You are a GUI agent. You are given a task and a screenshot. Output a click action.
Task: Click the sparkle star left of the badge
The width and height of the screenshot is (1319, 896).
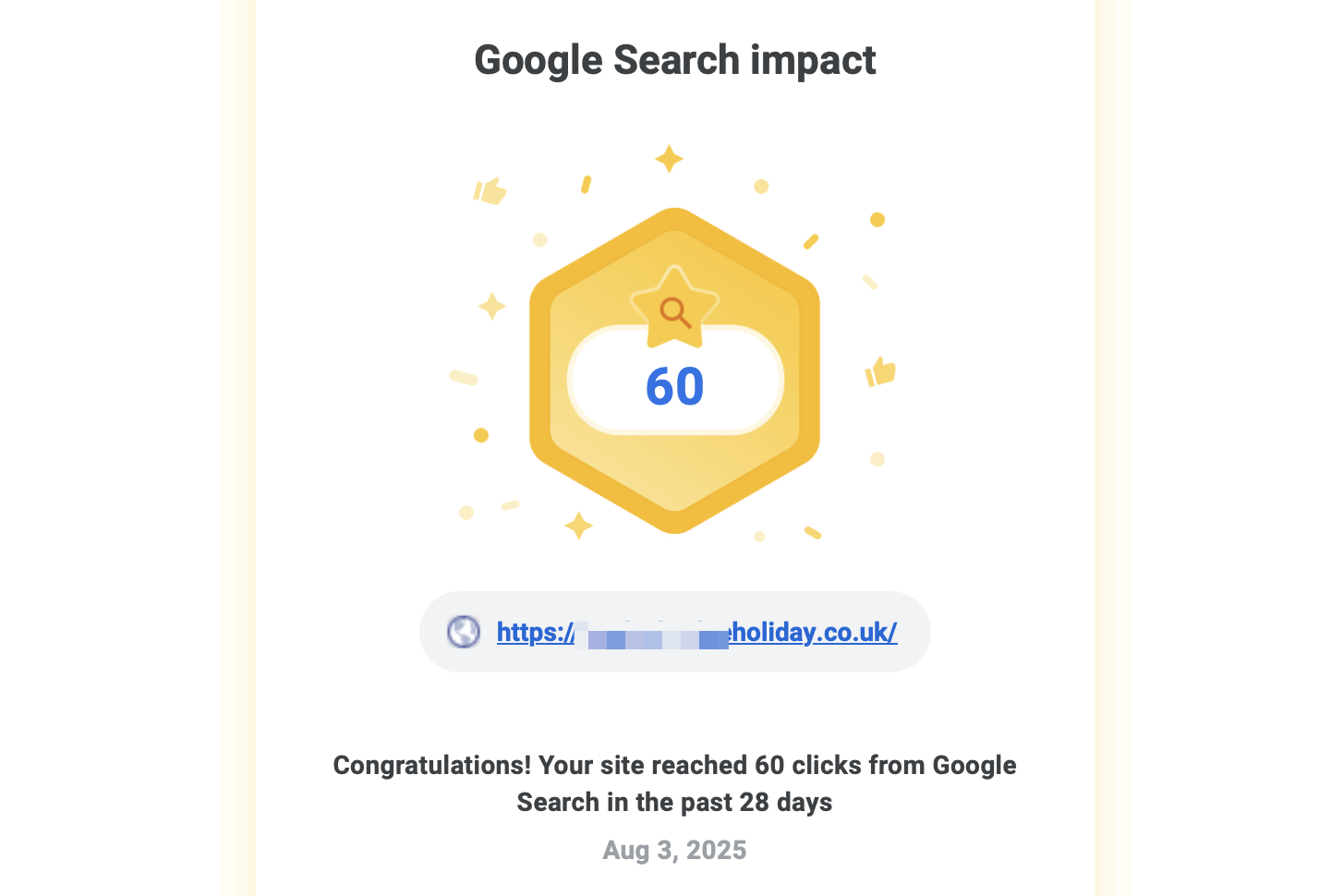tap(492, 306)
